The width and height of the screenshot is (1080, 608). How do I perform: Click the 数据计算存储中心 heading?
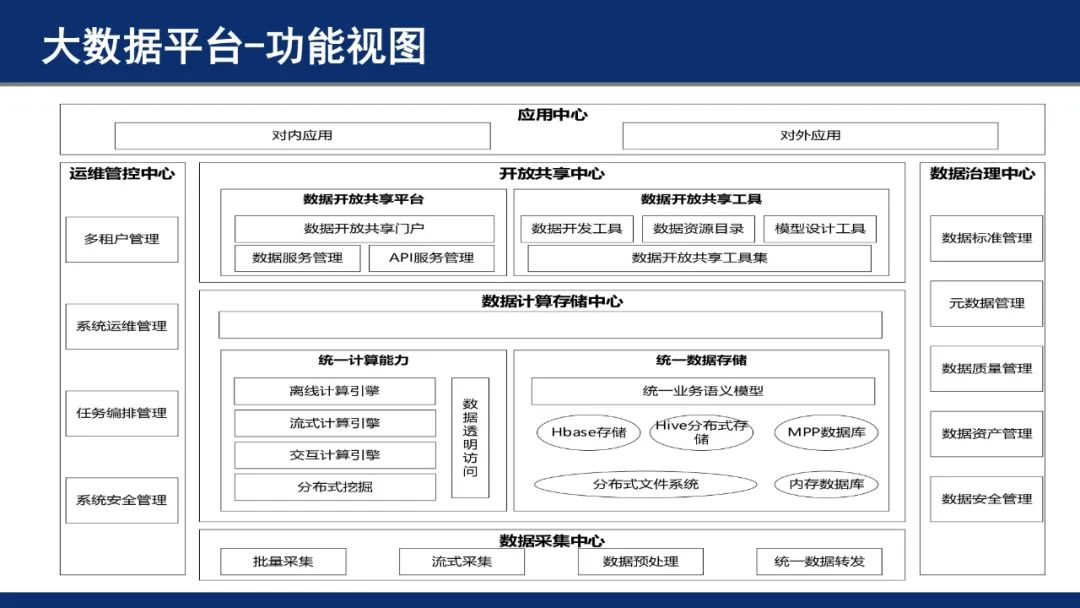552,301
